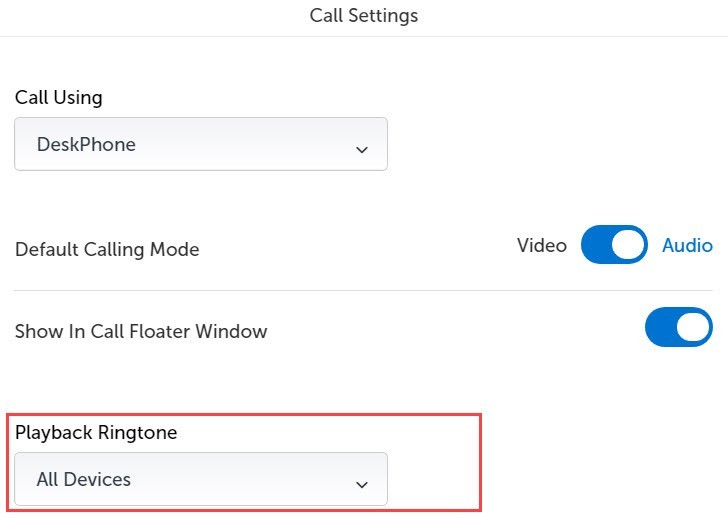The image size is (728, 518).
Task: Click the chevron arrow in DeskPhone dropdown
Action: click(361, 150)
